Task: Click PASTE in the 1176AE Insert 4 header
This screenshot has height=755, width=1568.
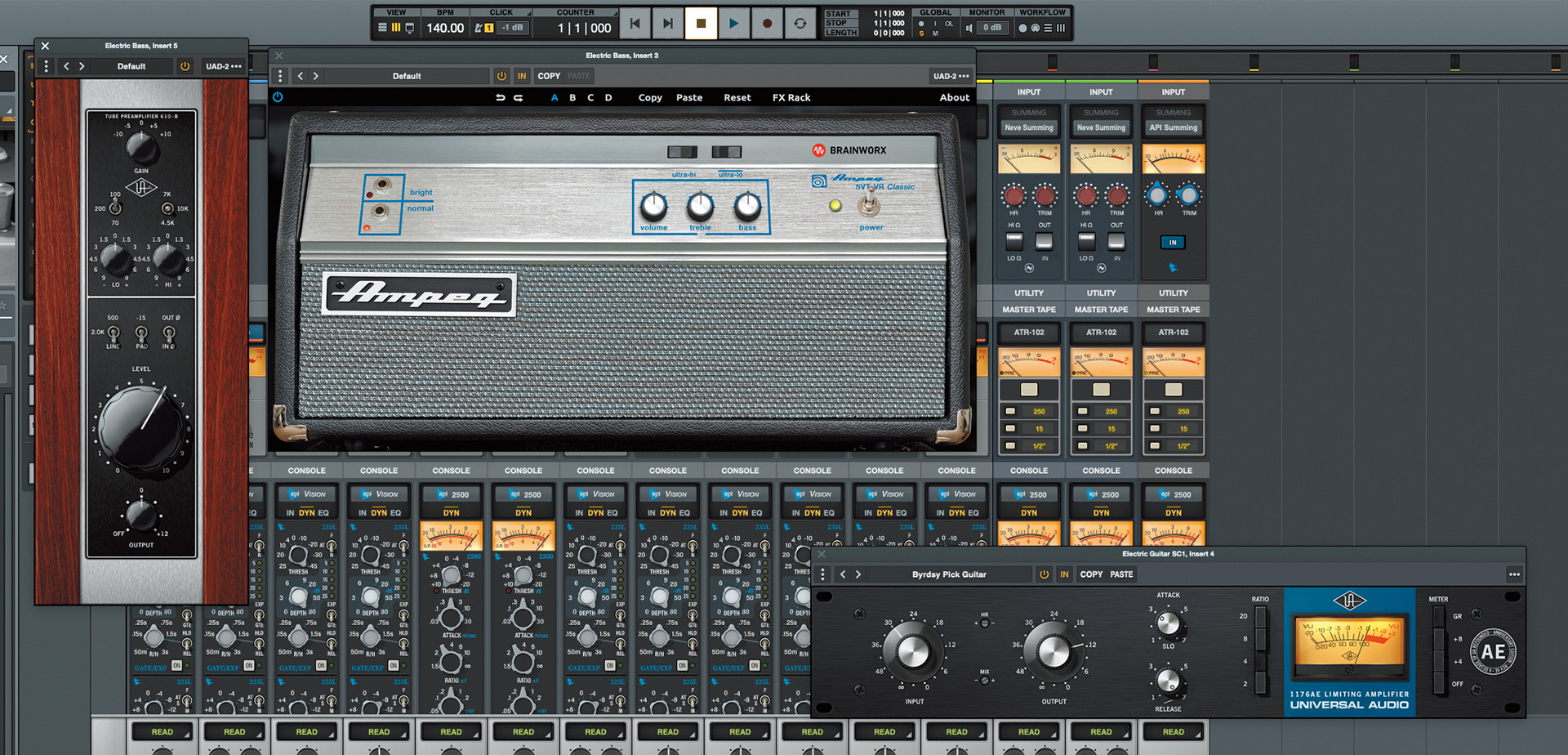Action: coord(1121,574)
